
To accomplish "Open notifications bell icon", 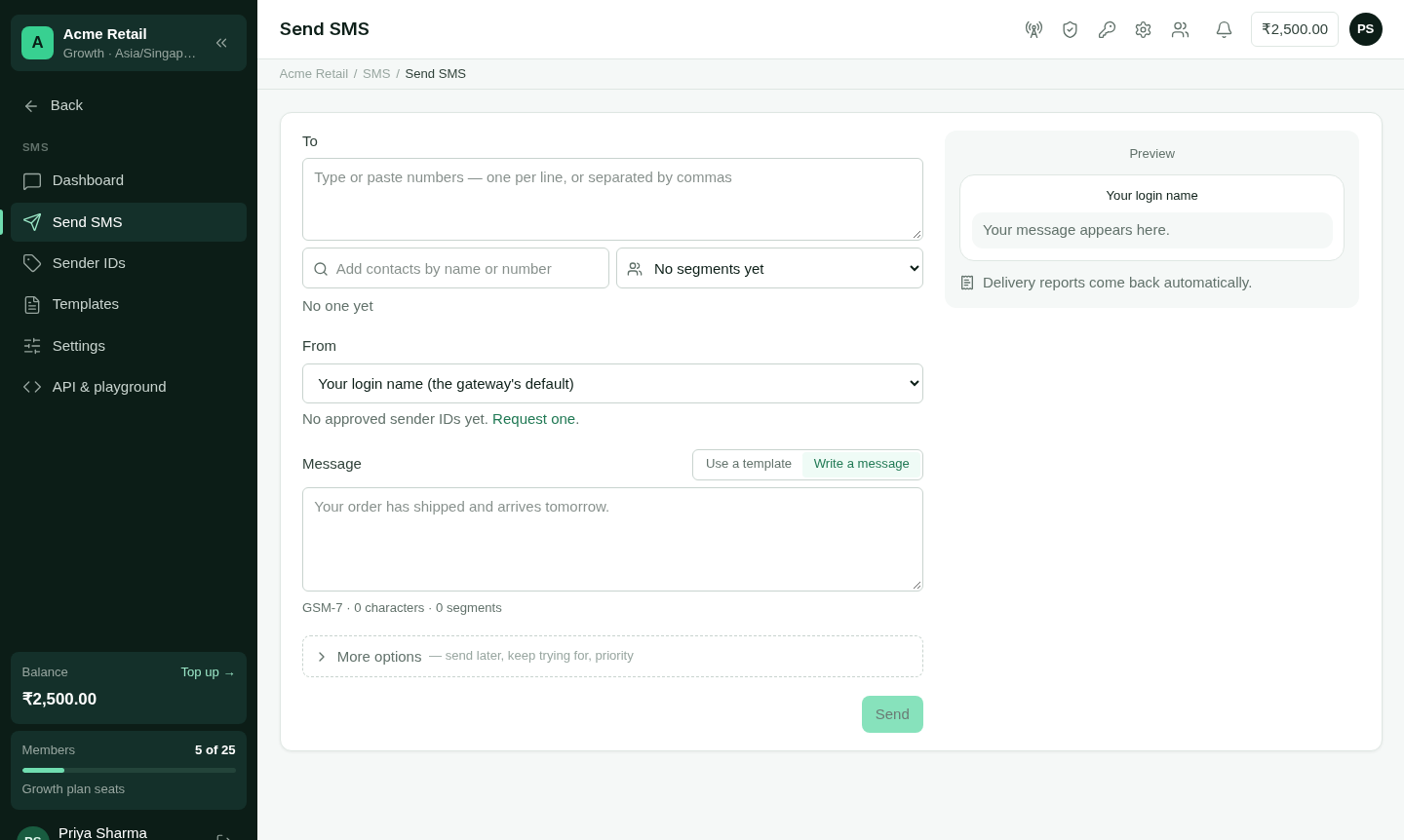I will point(1224,29).
